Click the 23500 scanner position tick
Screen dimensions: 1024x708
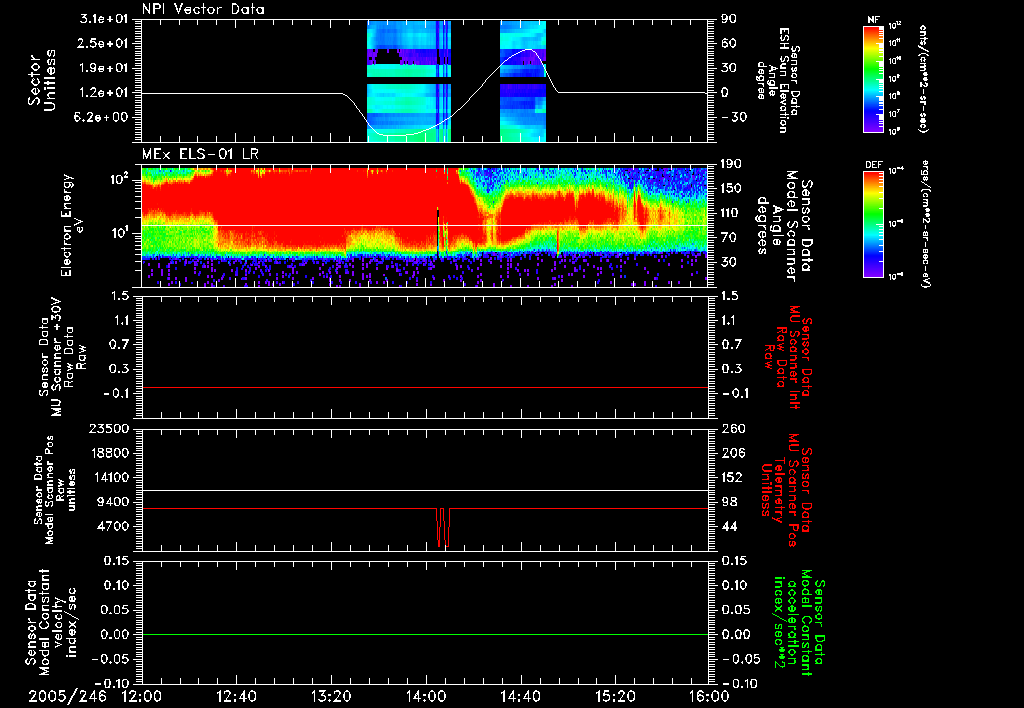click(109, 429)
